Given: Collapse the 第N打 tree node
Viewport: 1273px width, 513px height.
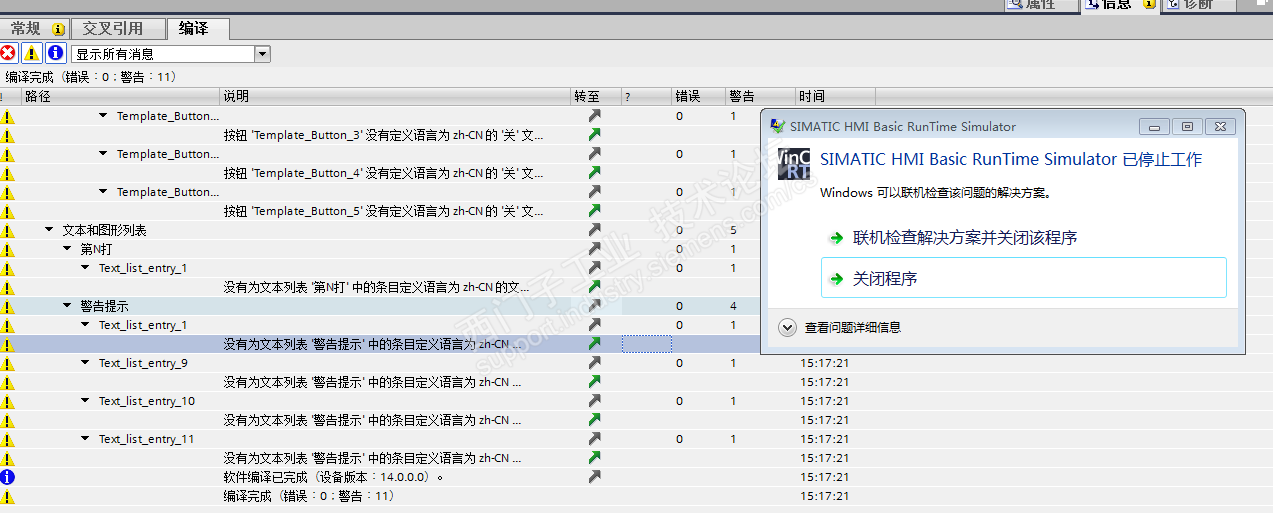Looking at the screenshot, I should [67, 249].
